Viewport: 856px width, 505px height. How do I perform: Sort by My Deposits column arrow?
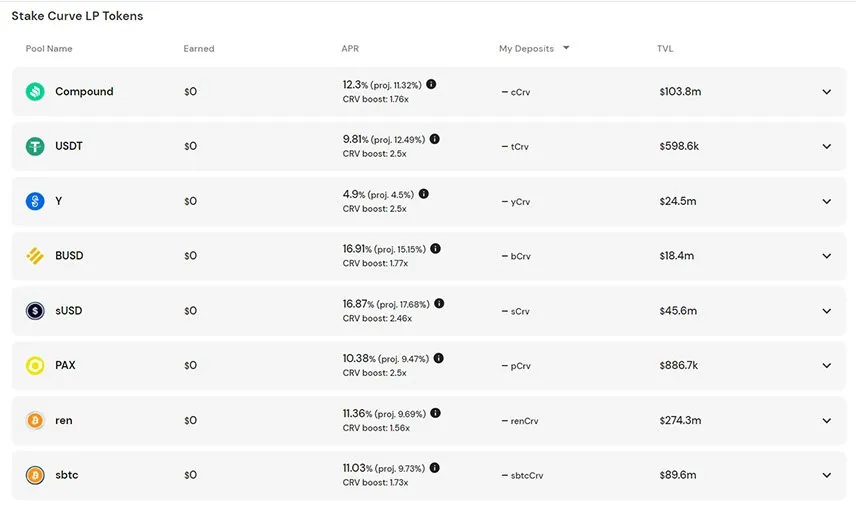tap(566, 48)
